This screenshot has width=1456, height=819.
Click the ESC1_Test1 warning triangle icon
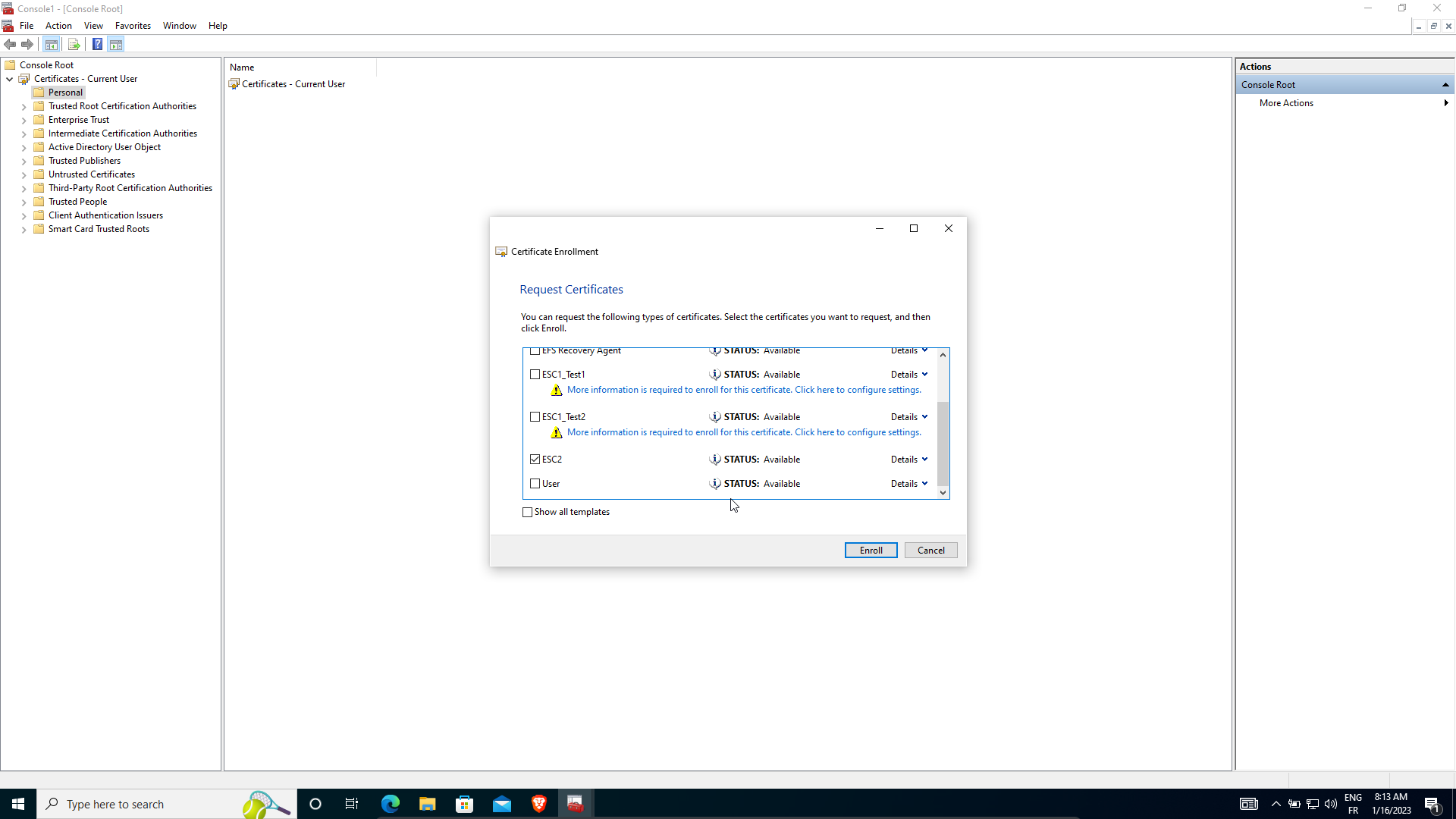point(557,390)
